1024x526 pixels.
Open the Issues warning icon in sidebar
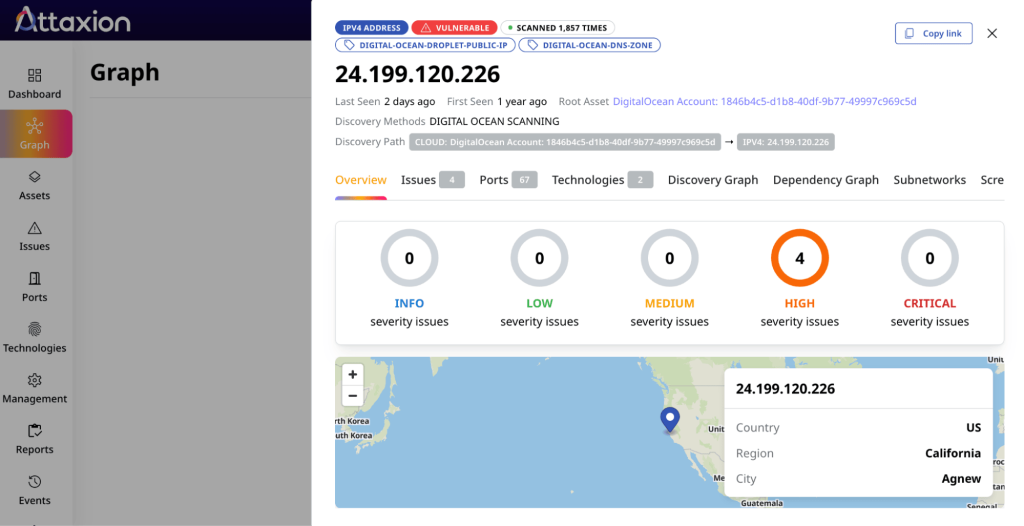click(x=35, y=227)
